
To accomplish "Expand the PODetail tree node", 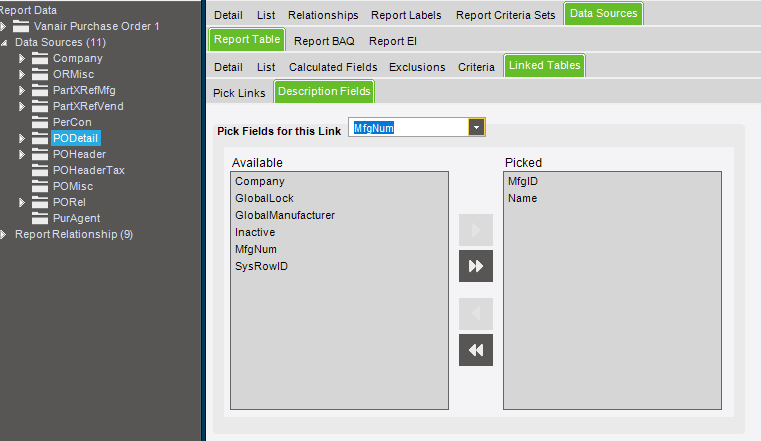I will point(21,139).
